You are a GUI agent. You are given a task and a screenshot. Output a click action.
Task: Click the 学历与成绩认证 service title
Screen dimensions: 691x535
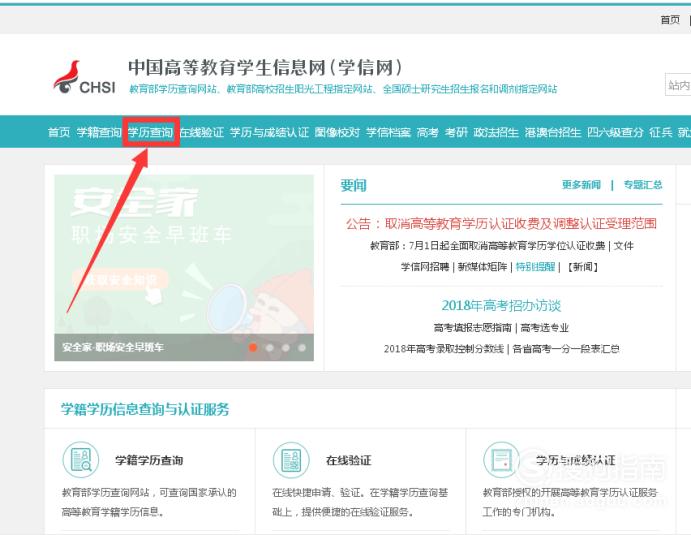[575, 460]
